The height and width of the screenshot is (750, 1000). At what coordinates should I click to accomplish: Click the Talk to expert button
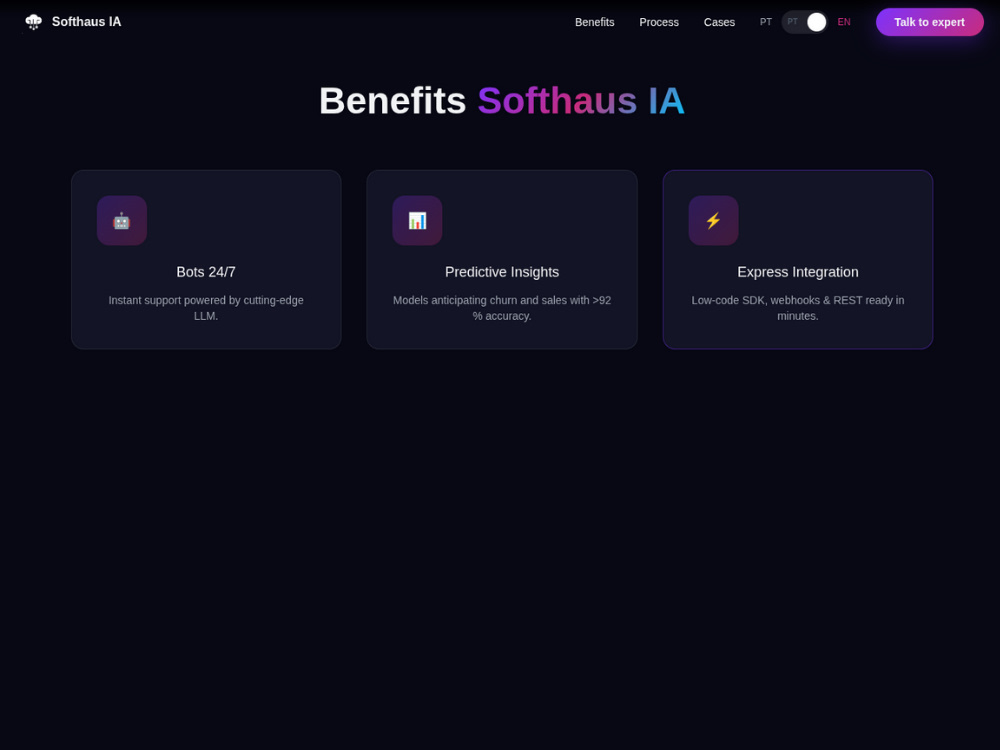[x=929, y=22]
